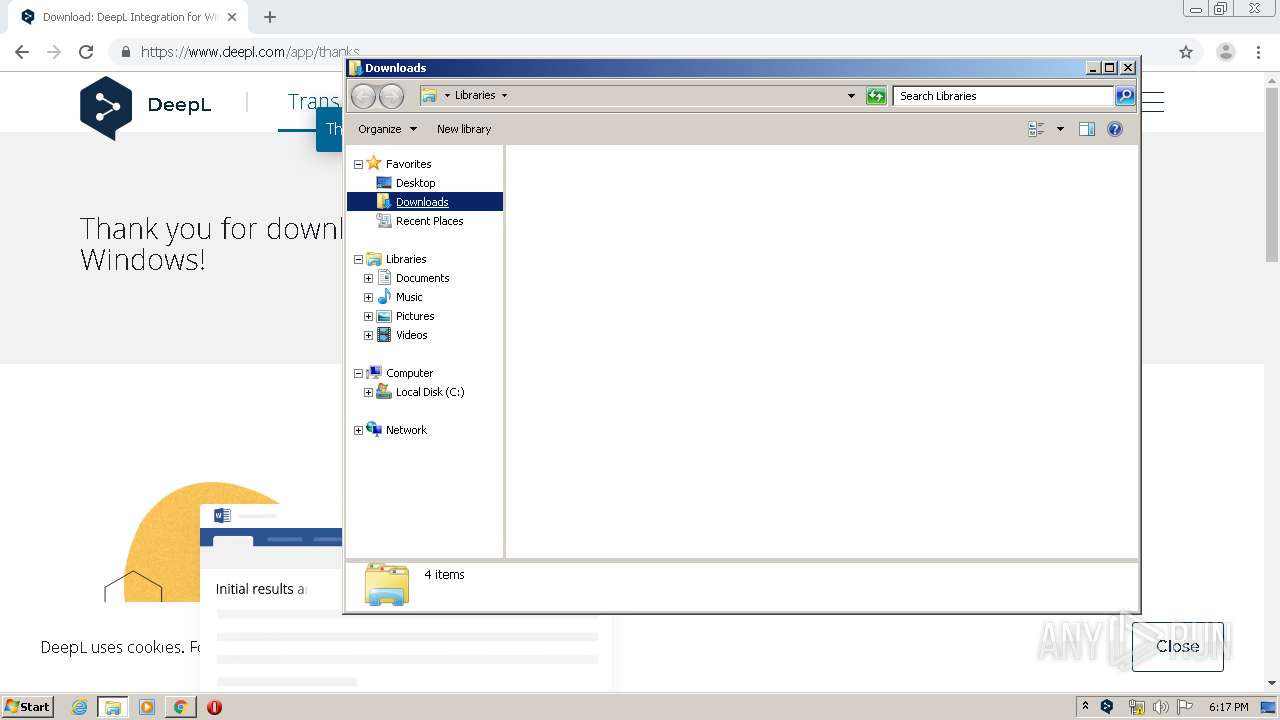Screen dimensions: 1280x720
Task: Click Windows Explorer taskbar icon
Action: pyautogui.click(x=113, y=707)
